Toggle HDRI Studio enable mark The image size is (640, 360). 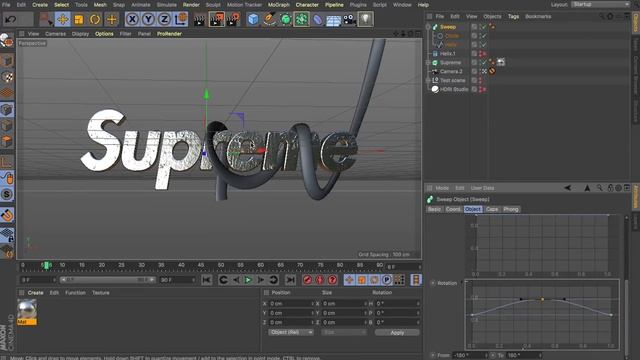coord(484,89)
